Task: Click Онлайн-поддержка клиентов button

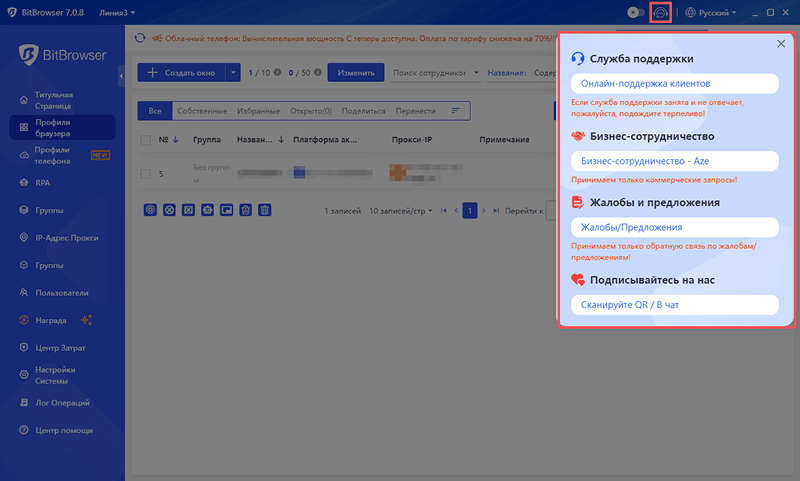Action: 674,83
